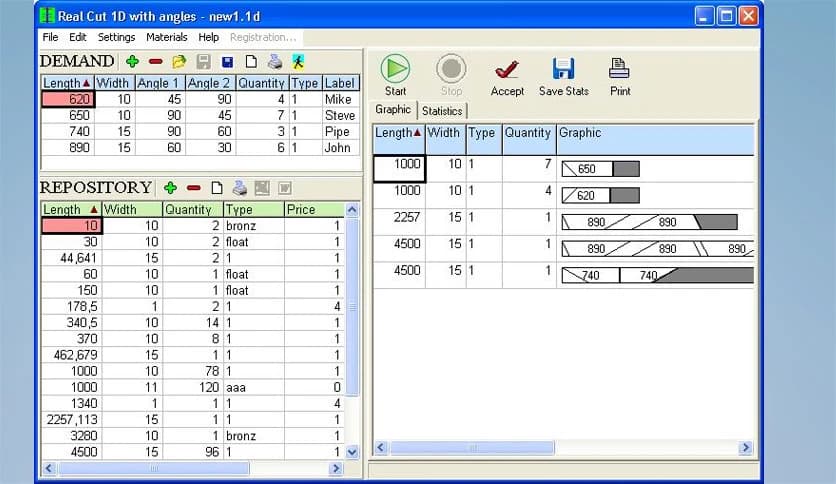Print the cutting layout
This screenshot has height=484, width=836.
pos(620,77)
